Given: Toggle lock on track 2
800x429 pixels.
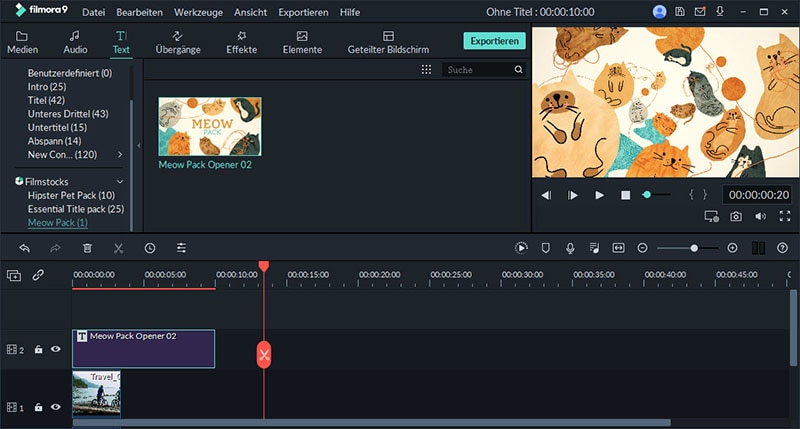Looking at the screenshot, I should tap(38, 349).
